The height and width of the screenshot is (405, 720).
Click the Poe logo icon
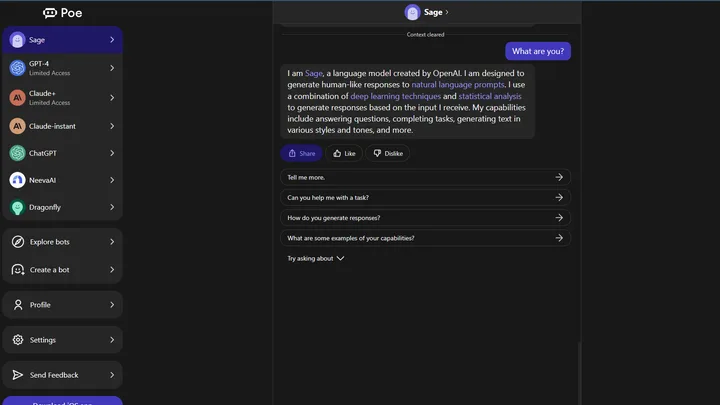pos(50,13)
